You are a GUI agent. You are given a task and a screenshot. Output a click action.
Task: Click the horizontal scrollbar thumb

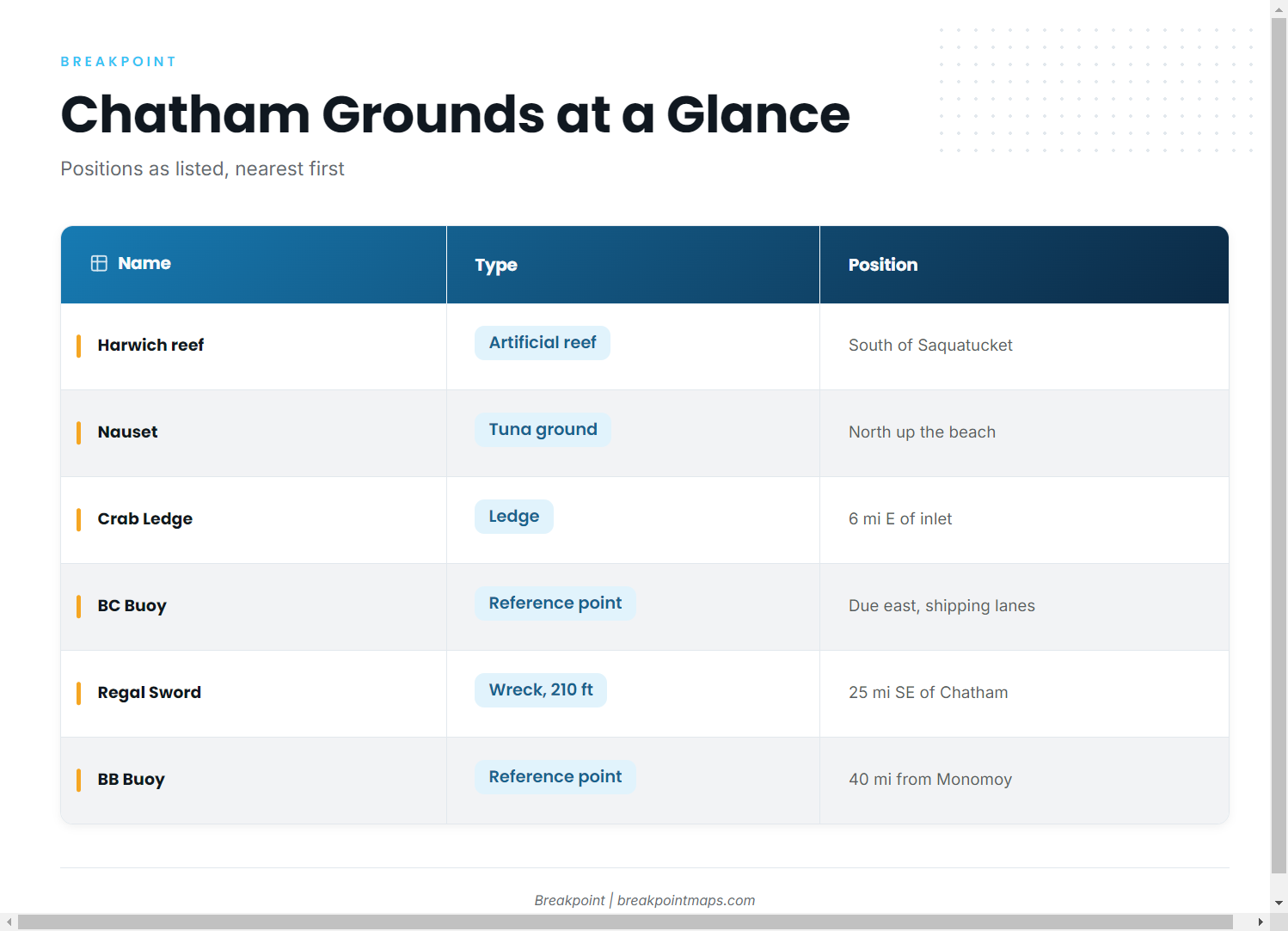coord(625,922)
